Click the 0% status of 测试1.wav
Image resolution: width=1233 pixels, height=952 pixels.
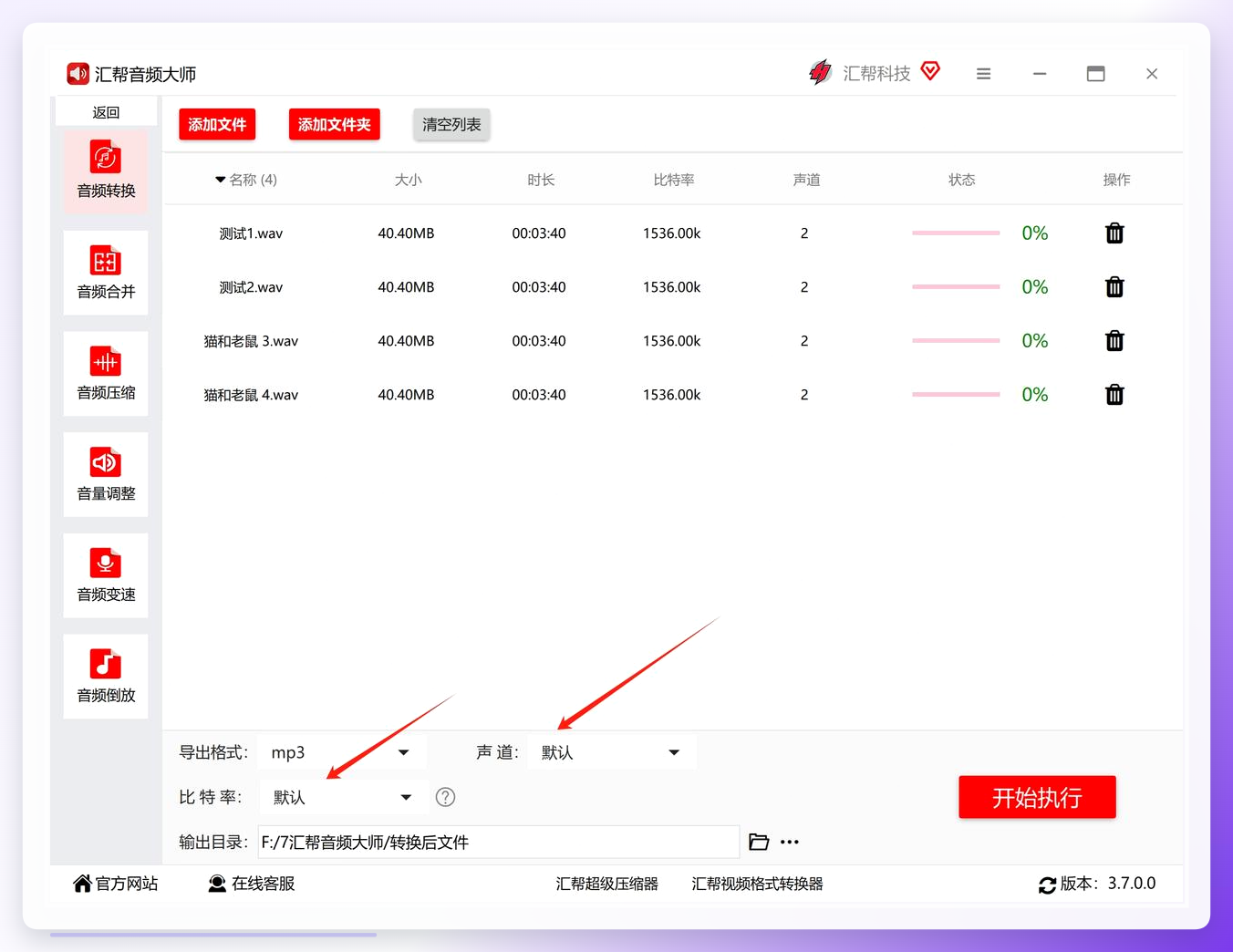pyautogui.click(x=1035, y=233)
